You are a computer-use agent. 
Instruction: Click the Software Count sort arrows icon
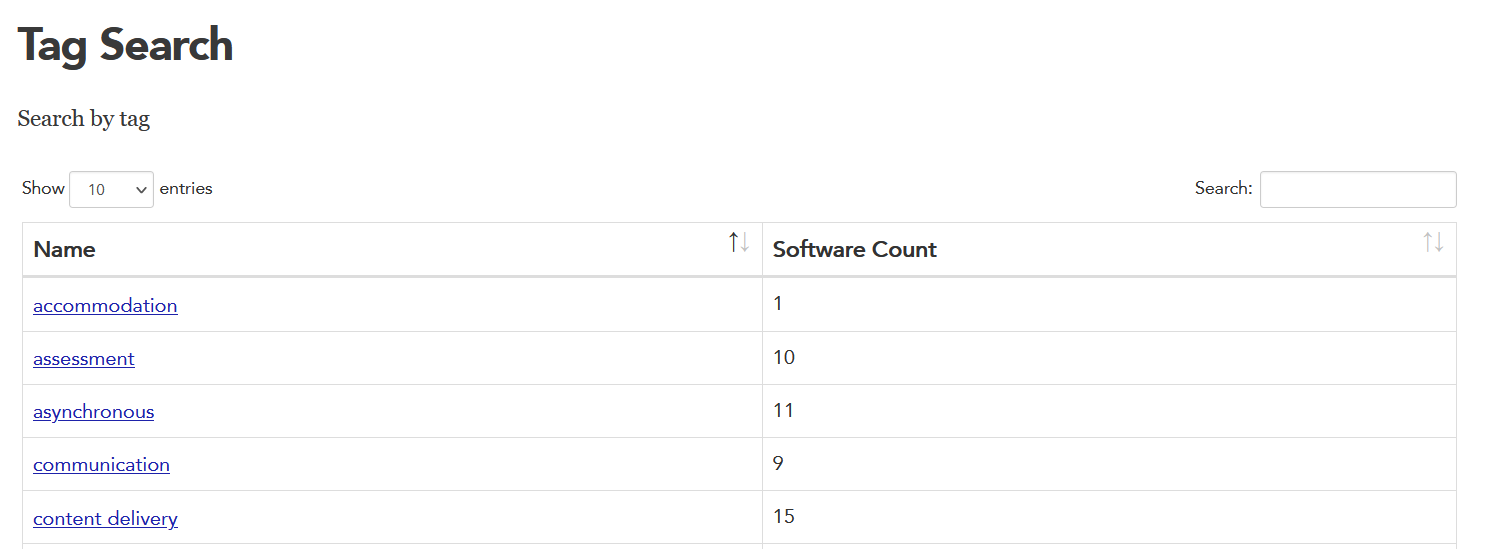tap(1433, 242)
